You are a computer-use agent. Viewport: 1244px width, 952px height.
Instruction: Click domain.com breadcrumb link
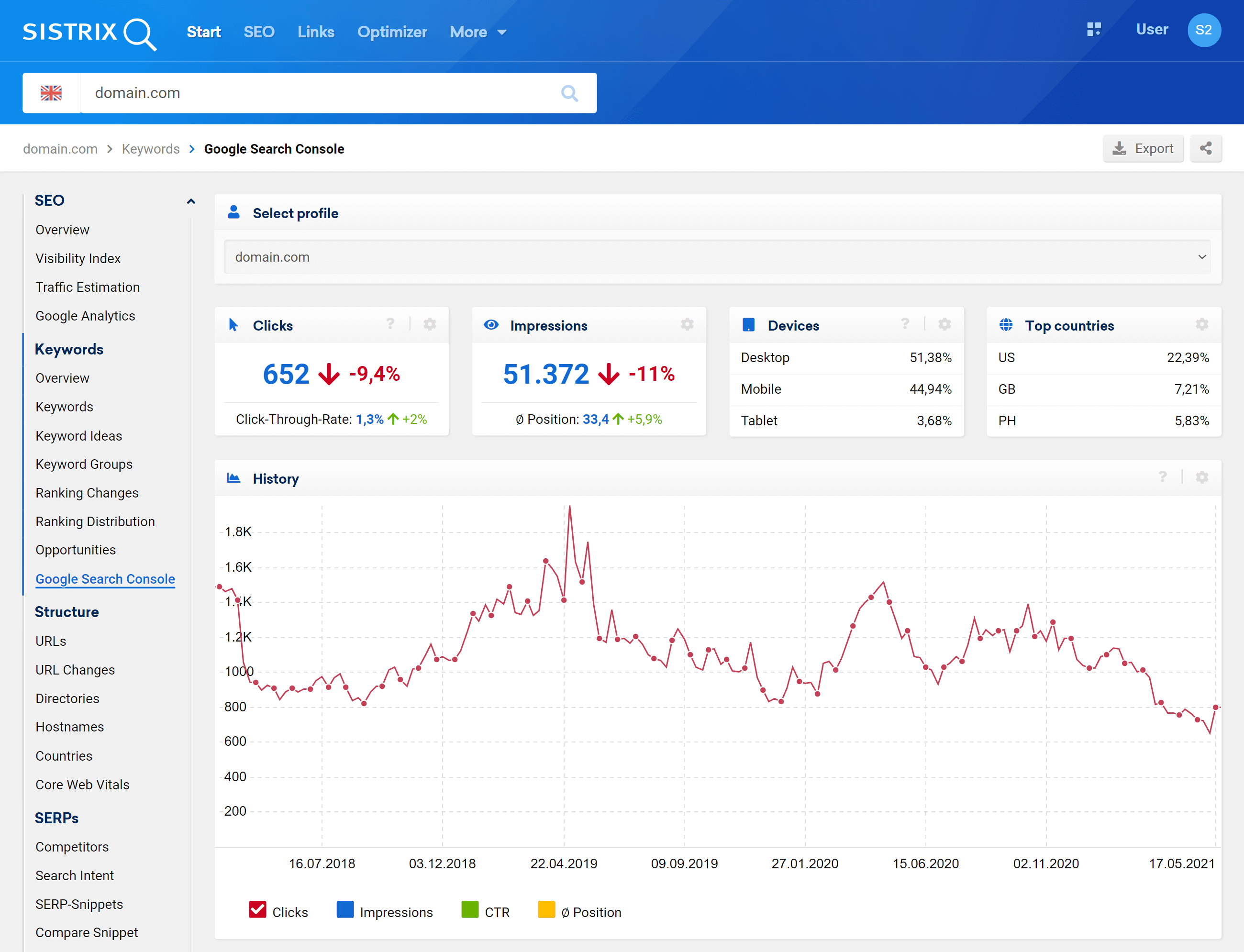tap(60, 149)
